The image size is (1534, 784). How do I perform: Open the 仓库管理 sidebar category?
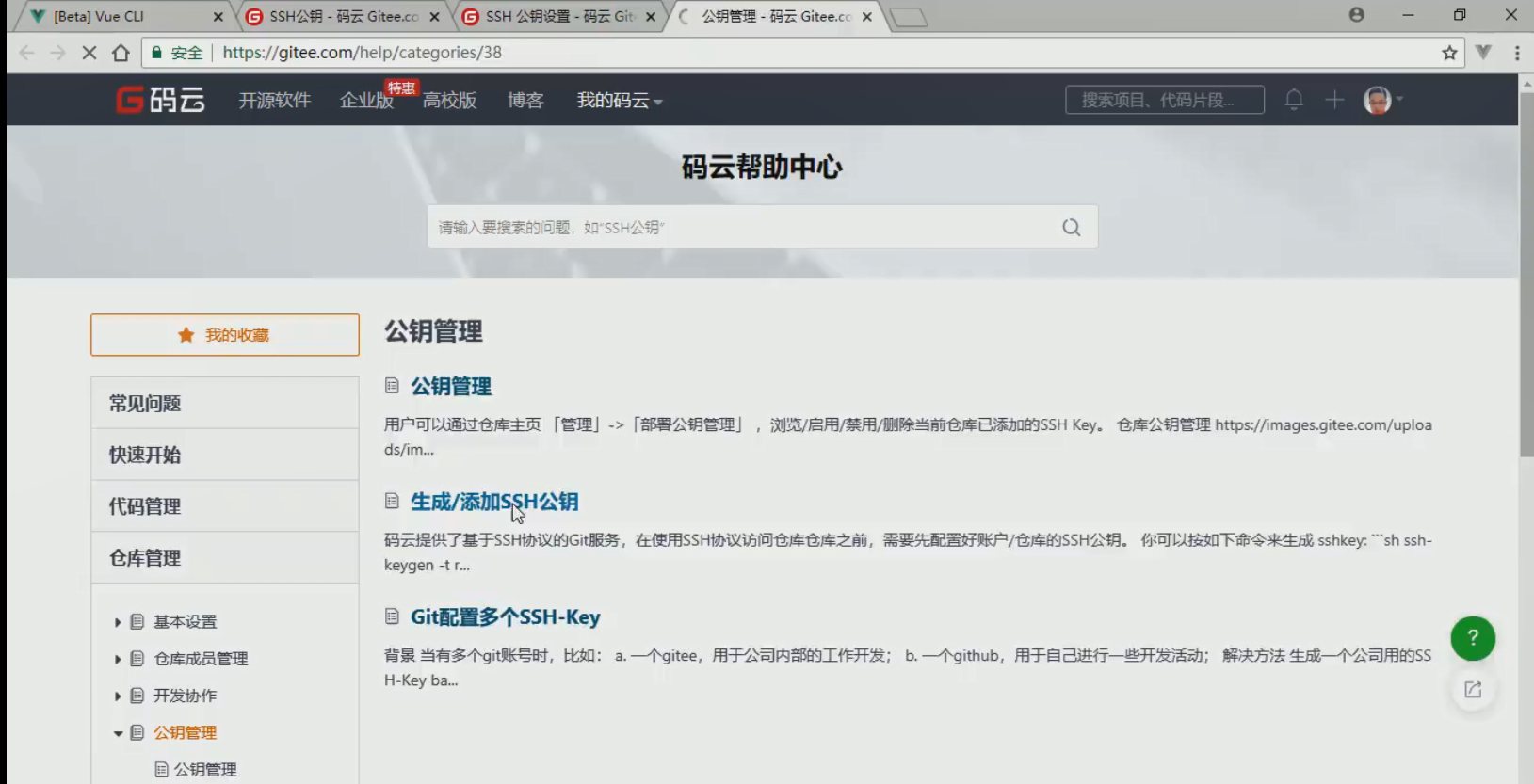point(225,558)
